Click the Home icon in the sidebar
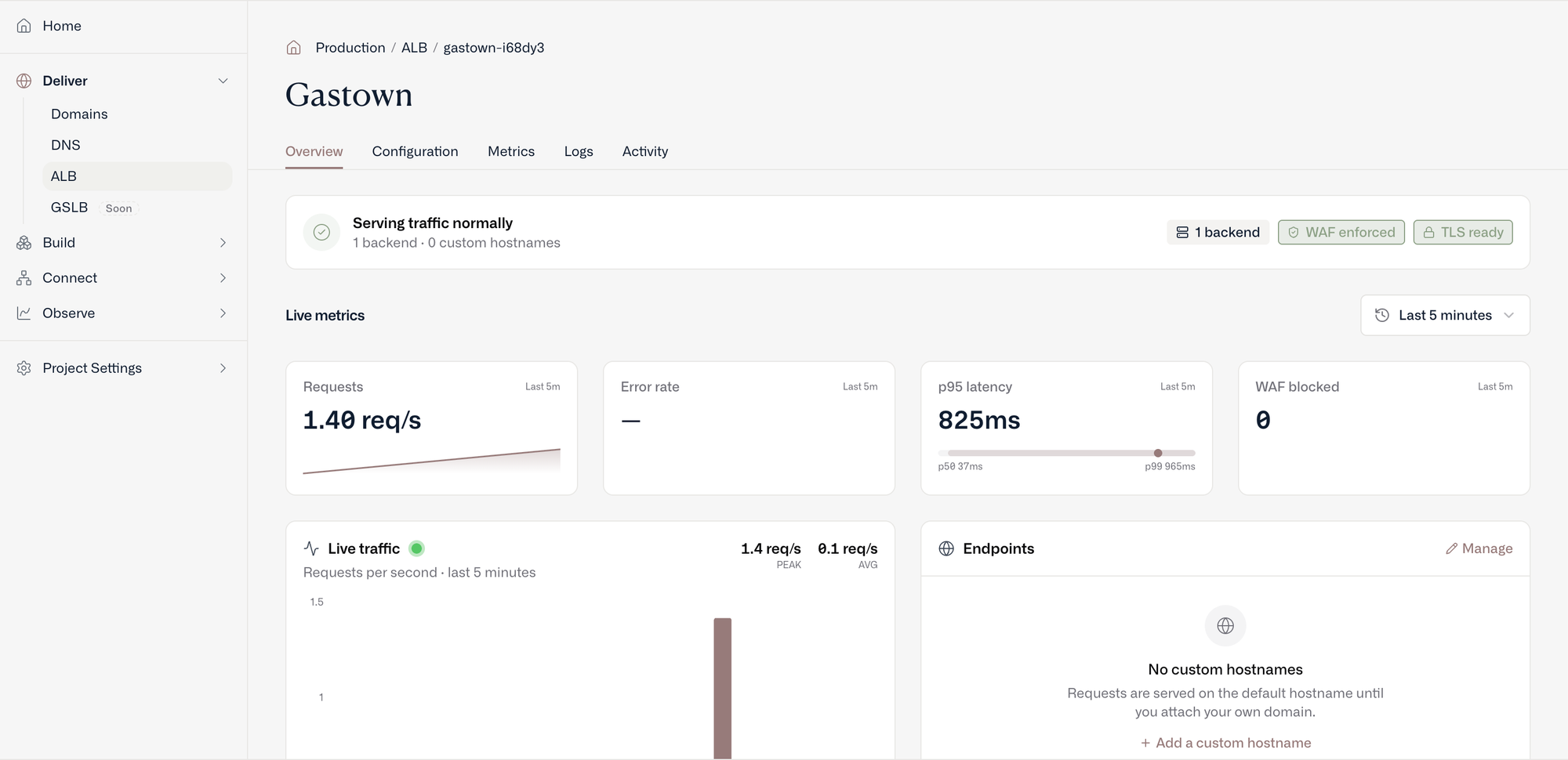The height and width of the screenshot is (760, 1568). [24, 26]
